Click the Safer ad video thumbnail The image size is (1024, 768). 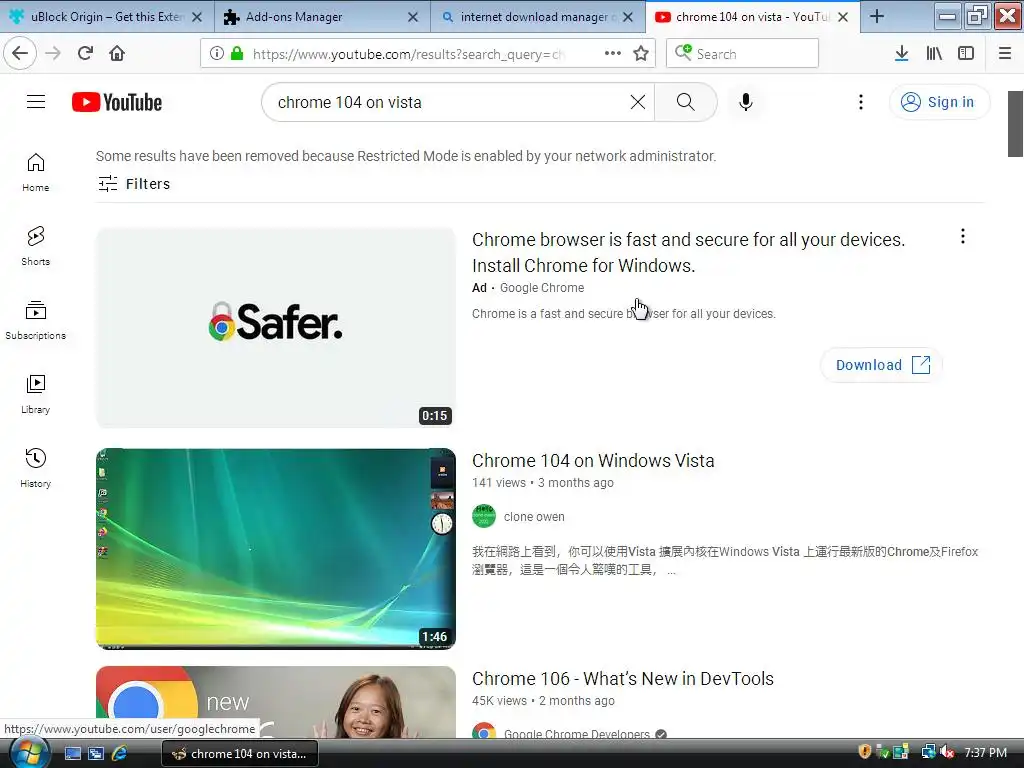[276, 328]
